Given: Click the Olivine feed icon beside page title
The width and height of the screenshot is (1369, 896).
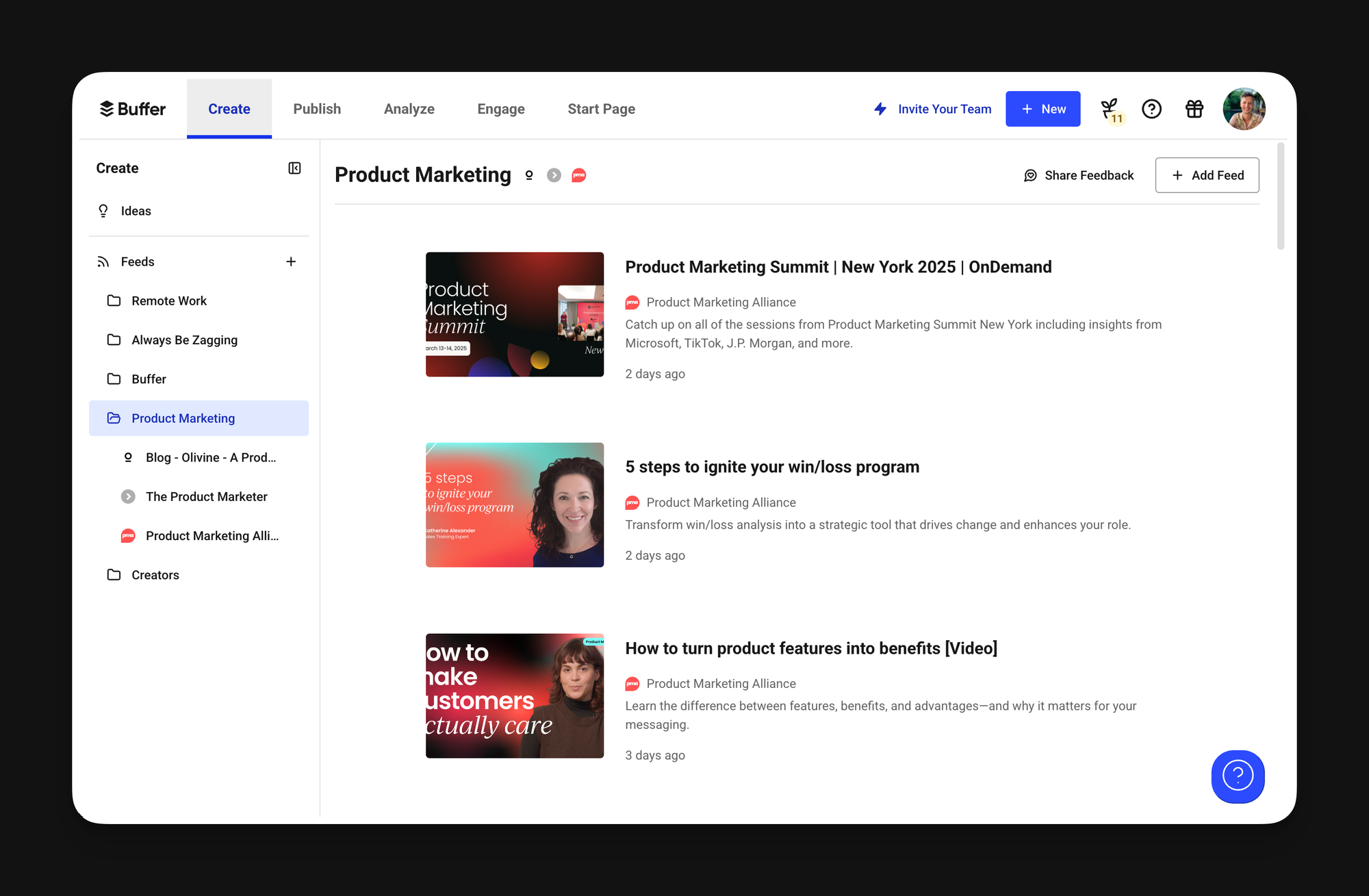Looking at the screenshot, I should point(529,175).
